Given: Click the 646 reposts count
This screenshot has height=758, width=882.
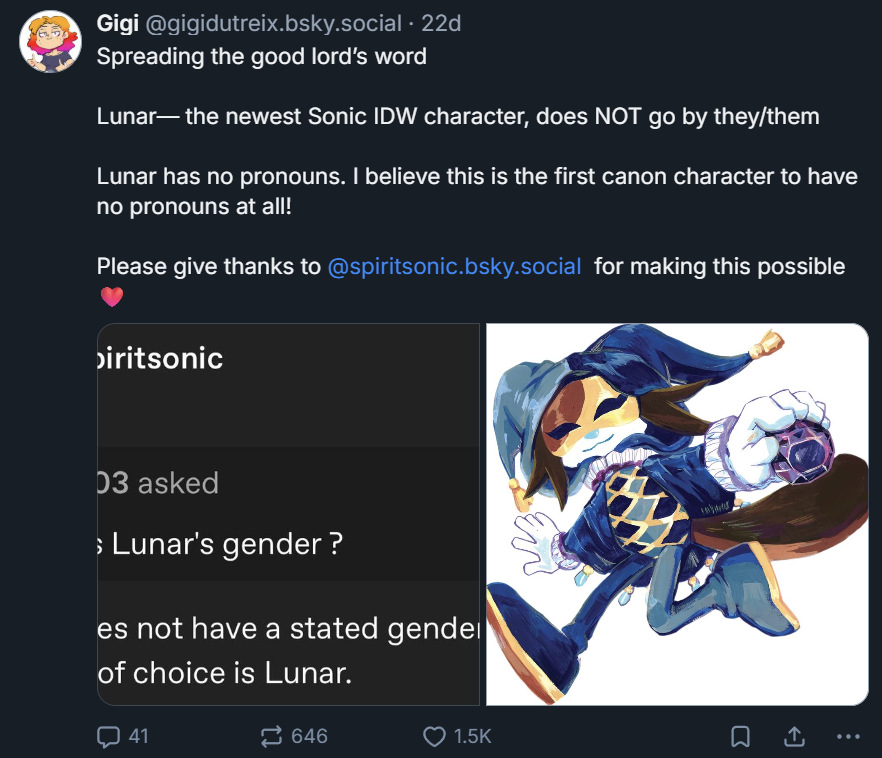Looking at the screenshot, I should [x=309, y=737].
